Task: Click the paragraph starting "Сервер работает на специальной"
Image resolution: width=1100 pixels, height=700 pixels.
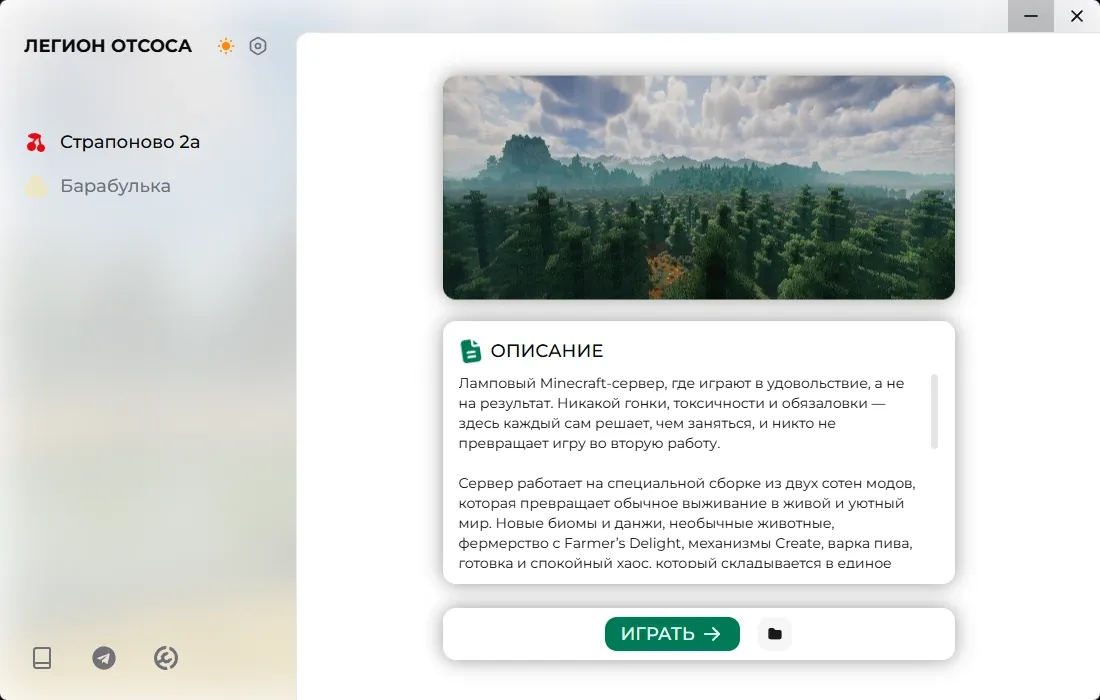Action: point(687,523)
